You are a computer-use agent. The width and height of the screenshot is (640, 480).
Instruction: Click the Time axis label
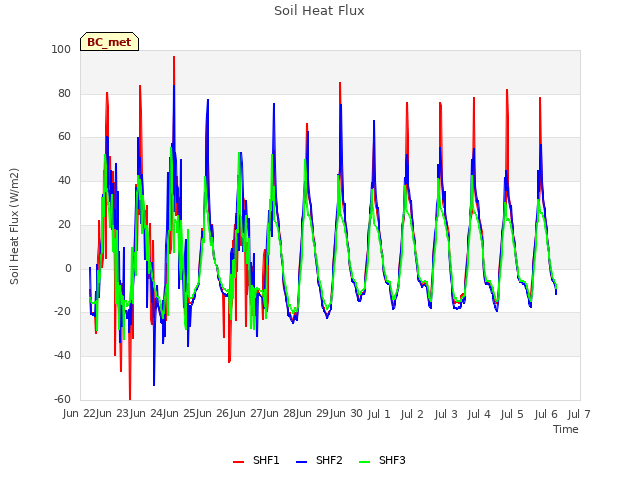(566, 429)
